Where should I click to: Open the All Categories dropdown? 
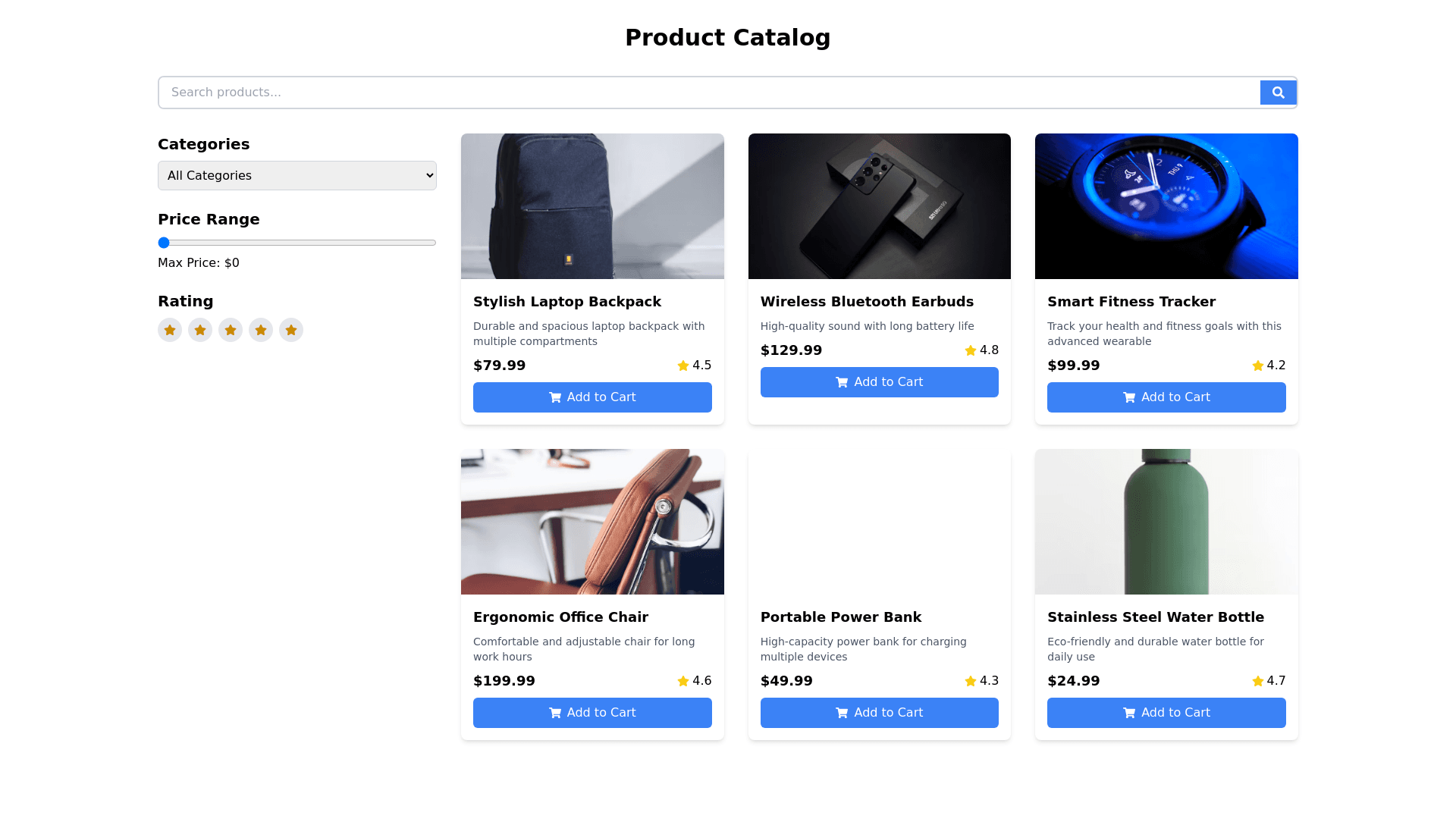click(297, 175)
